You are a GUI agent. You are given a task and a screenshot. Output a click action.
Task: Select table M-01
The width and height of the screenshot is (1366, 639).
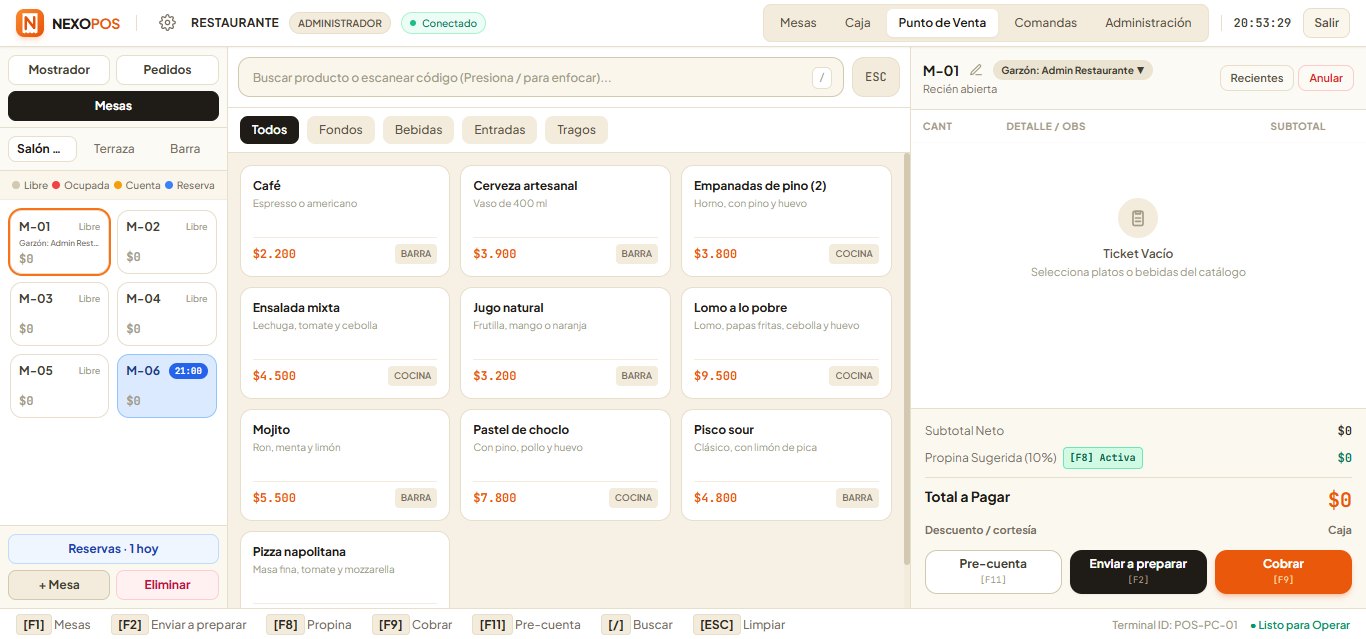59,241
